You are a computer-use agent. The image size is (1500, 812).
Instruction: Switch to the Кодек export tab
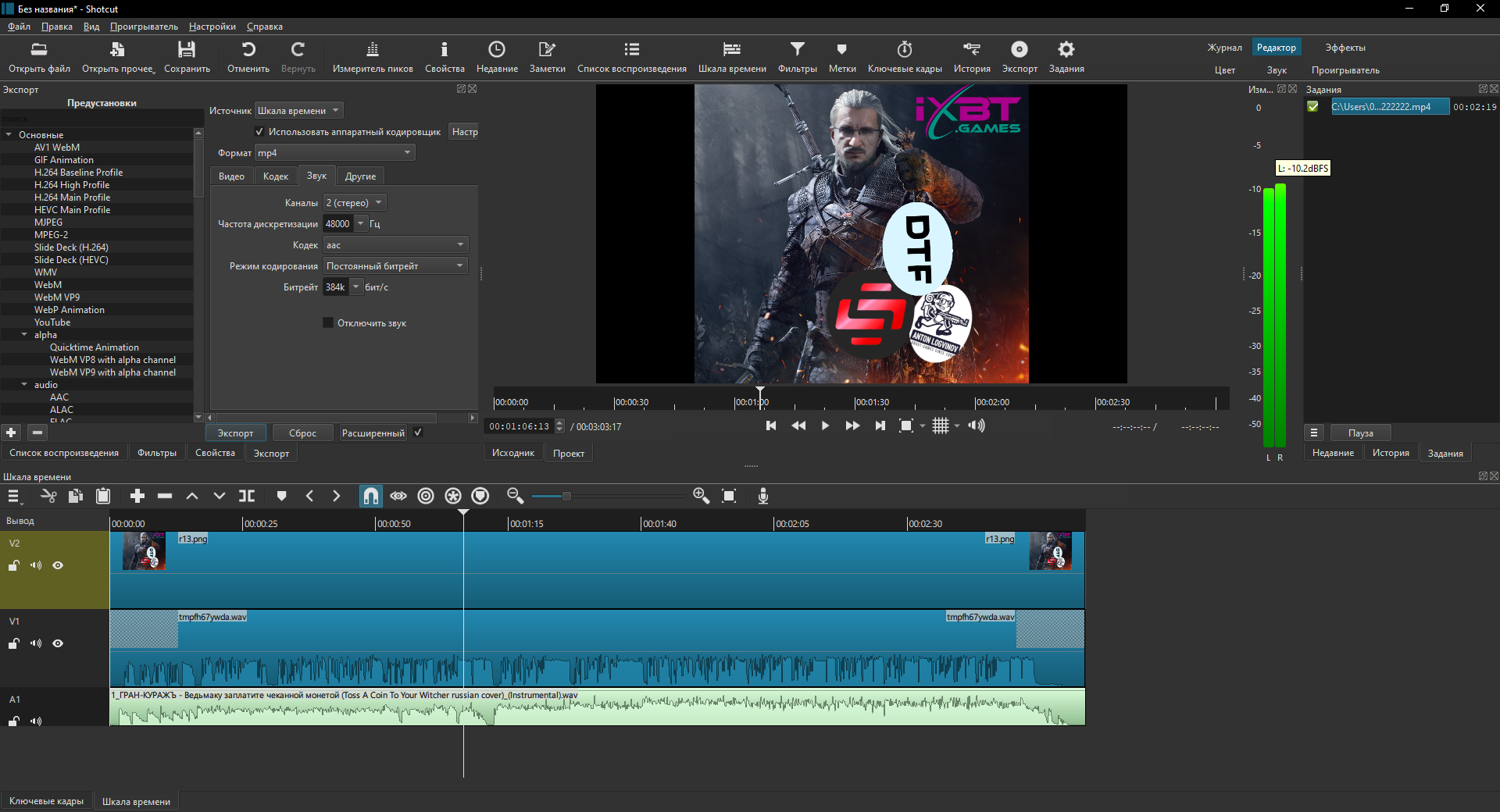tap(276, 176)
